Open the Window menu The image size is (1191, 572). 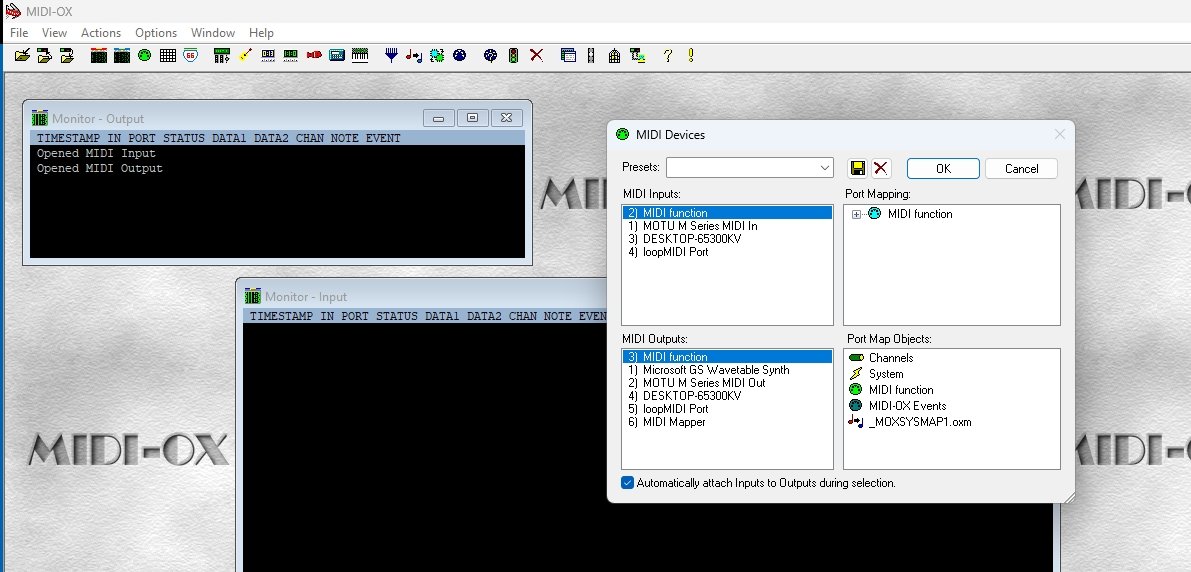[x=213, y=33]
